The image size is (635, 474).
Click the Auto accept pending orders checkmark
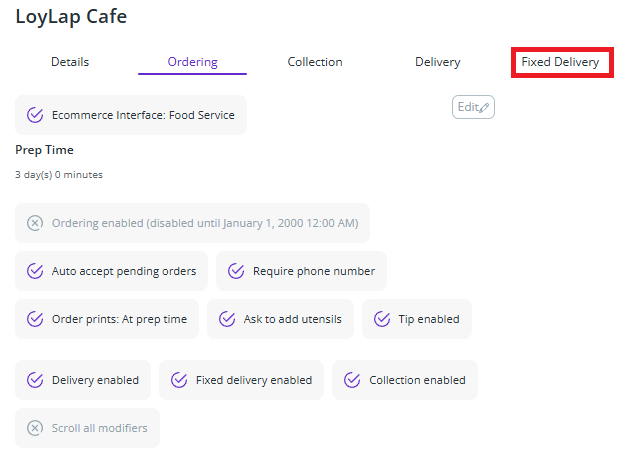pyautogui.click(x=35, y=271)
